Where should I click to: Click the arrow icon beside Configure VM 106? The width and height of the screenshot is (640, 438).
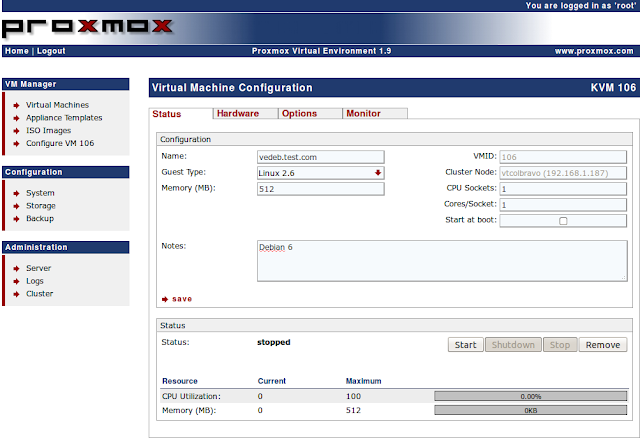[16, 144]
